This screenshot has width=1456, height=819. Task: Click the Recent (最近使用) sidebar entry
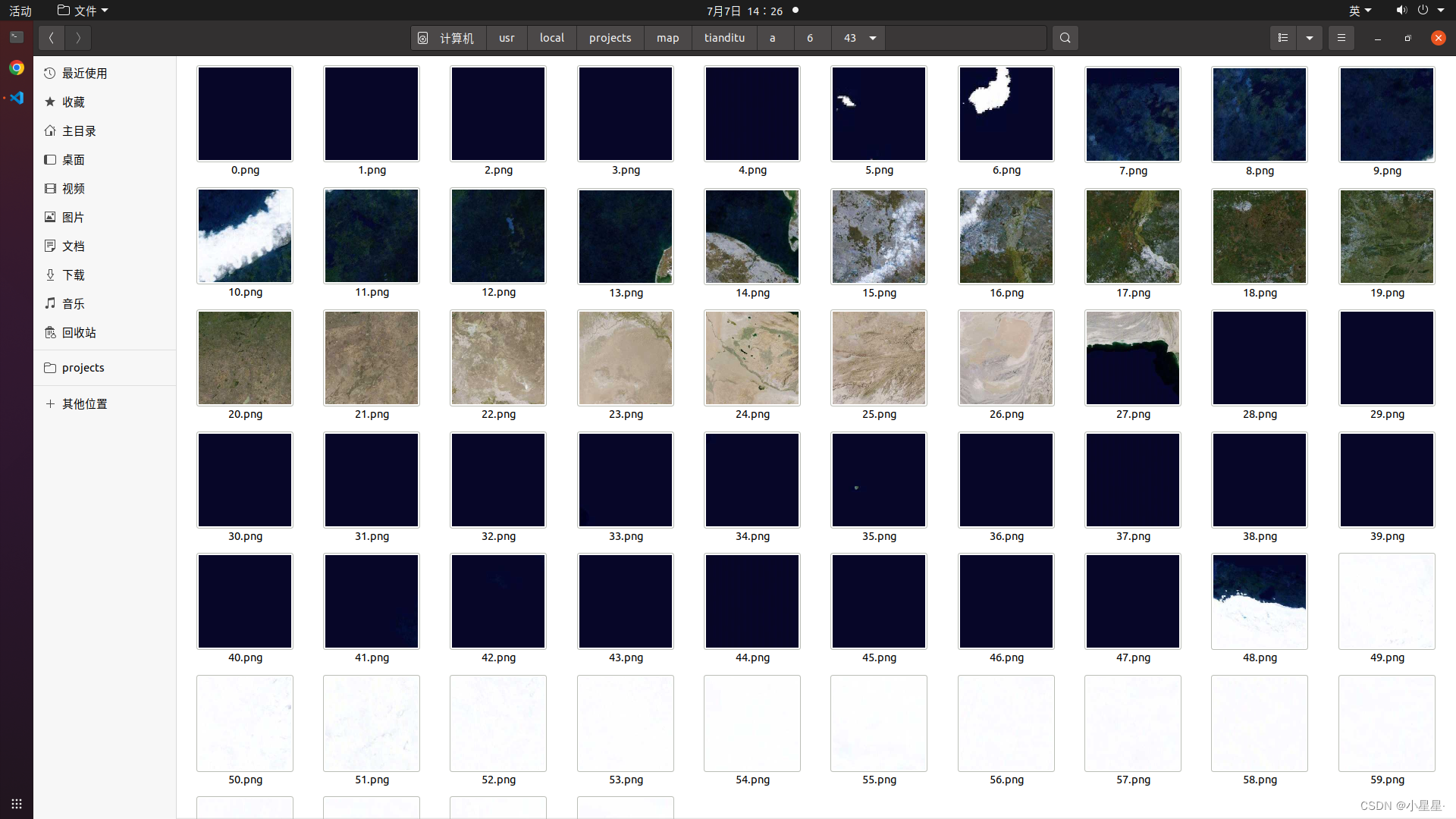tap(105, 73)
